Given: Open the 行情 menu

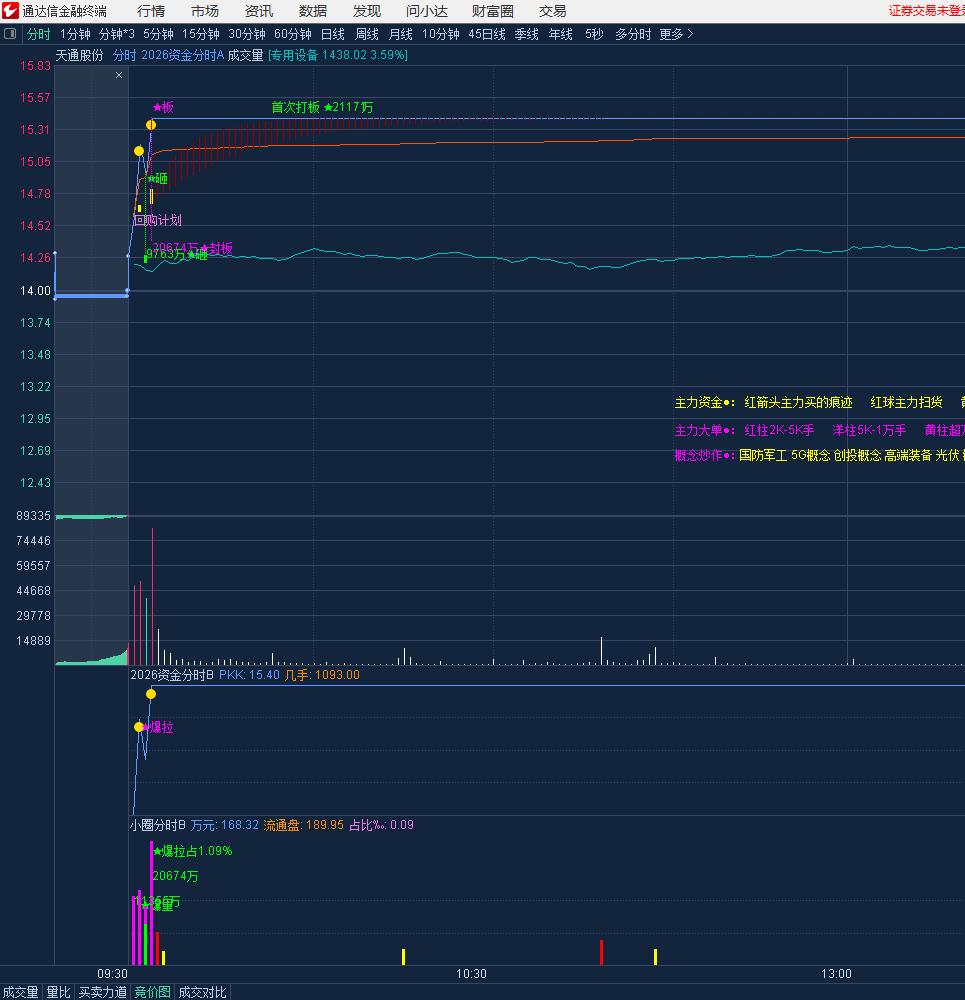Looking at the screenshot, I should [x=151, y=11].
